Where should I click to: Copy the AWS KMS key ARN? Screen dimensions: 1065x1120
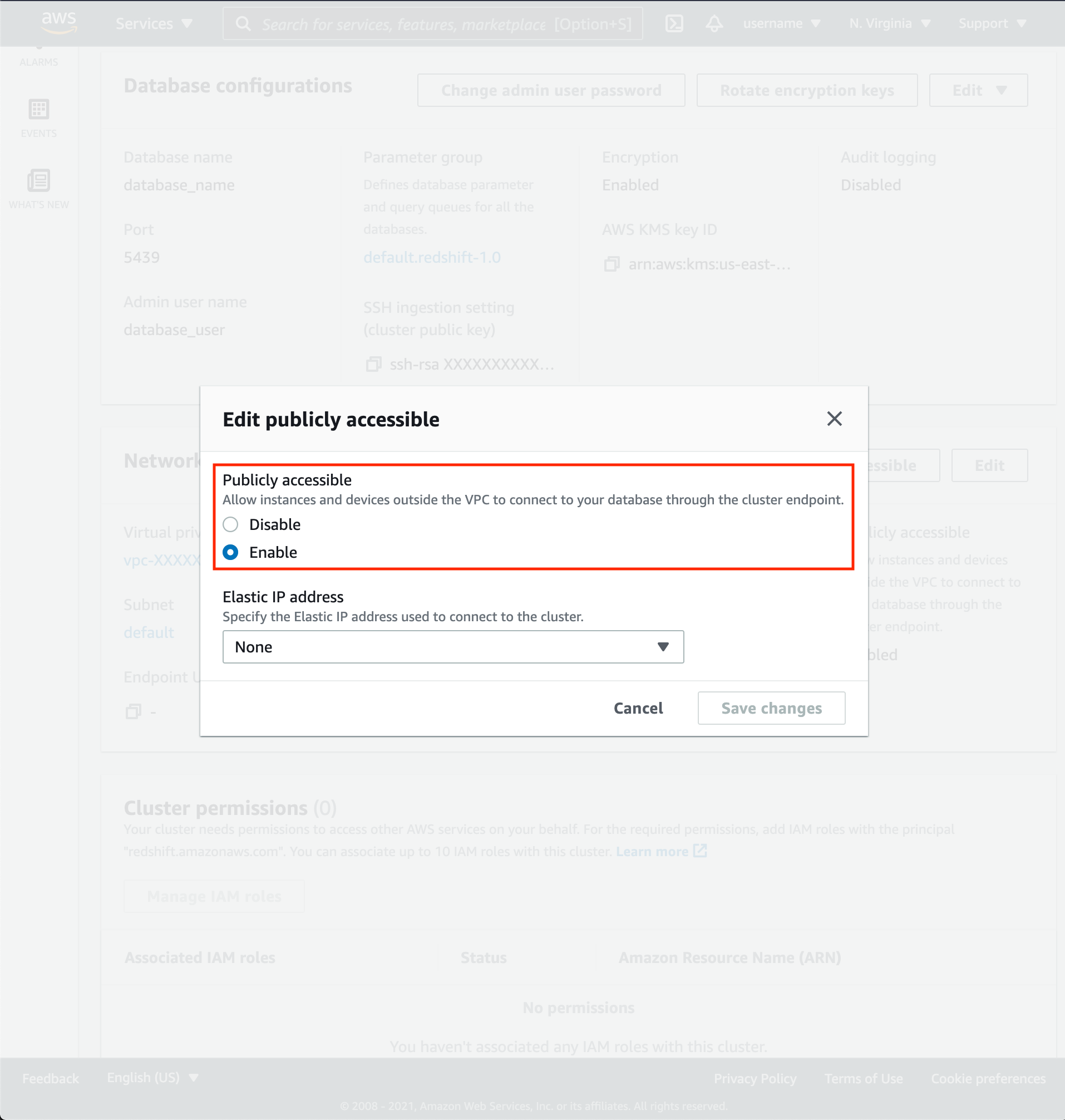click(x=612, y=264)
